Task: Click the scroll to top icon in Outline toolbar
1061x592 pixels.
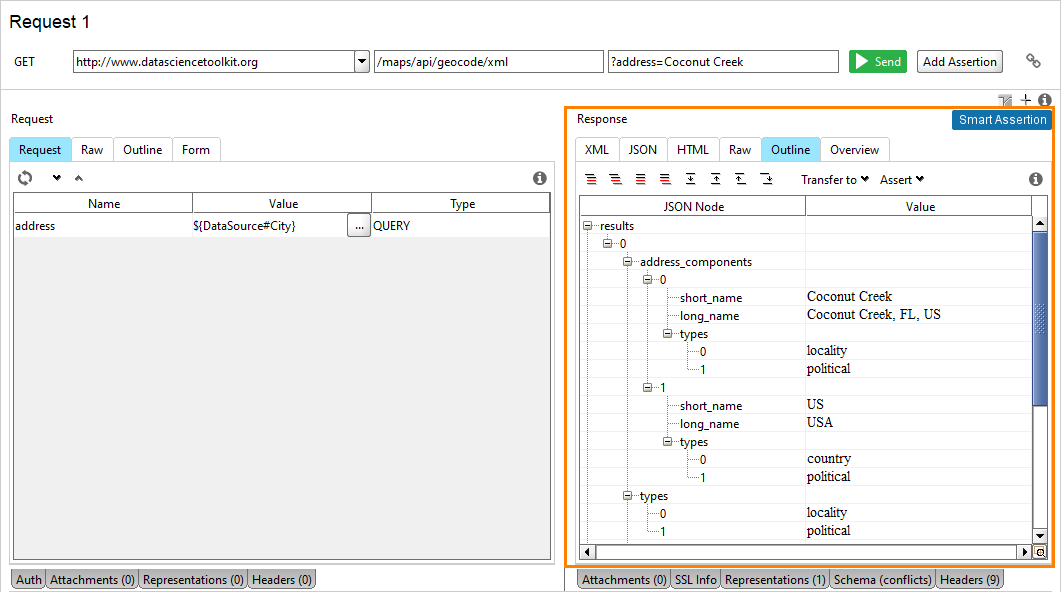Action: tap(715, 179)
